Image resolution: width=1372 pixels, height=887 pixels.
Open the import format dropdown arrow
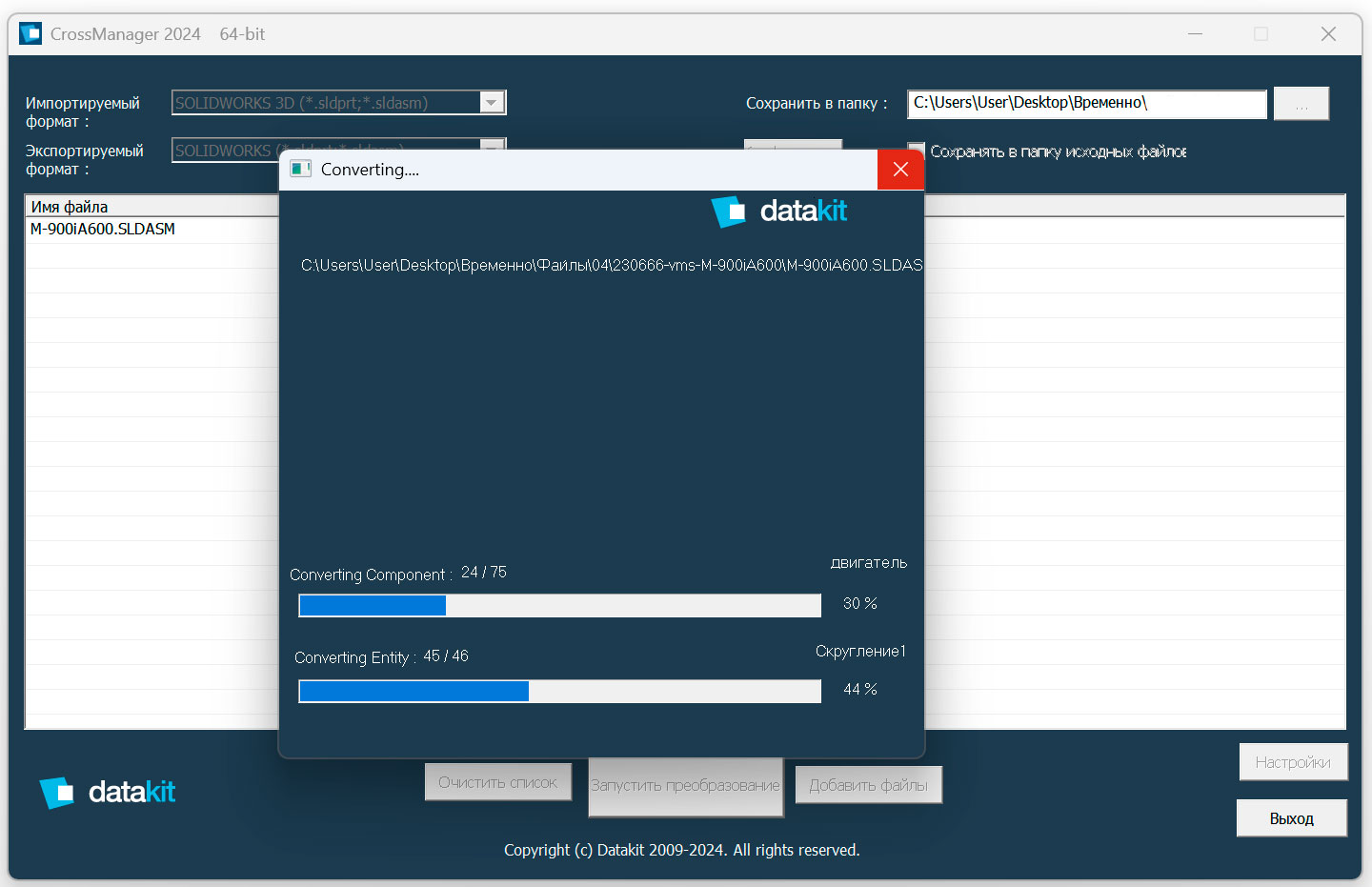[492, 103]
